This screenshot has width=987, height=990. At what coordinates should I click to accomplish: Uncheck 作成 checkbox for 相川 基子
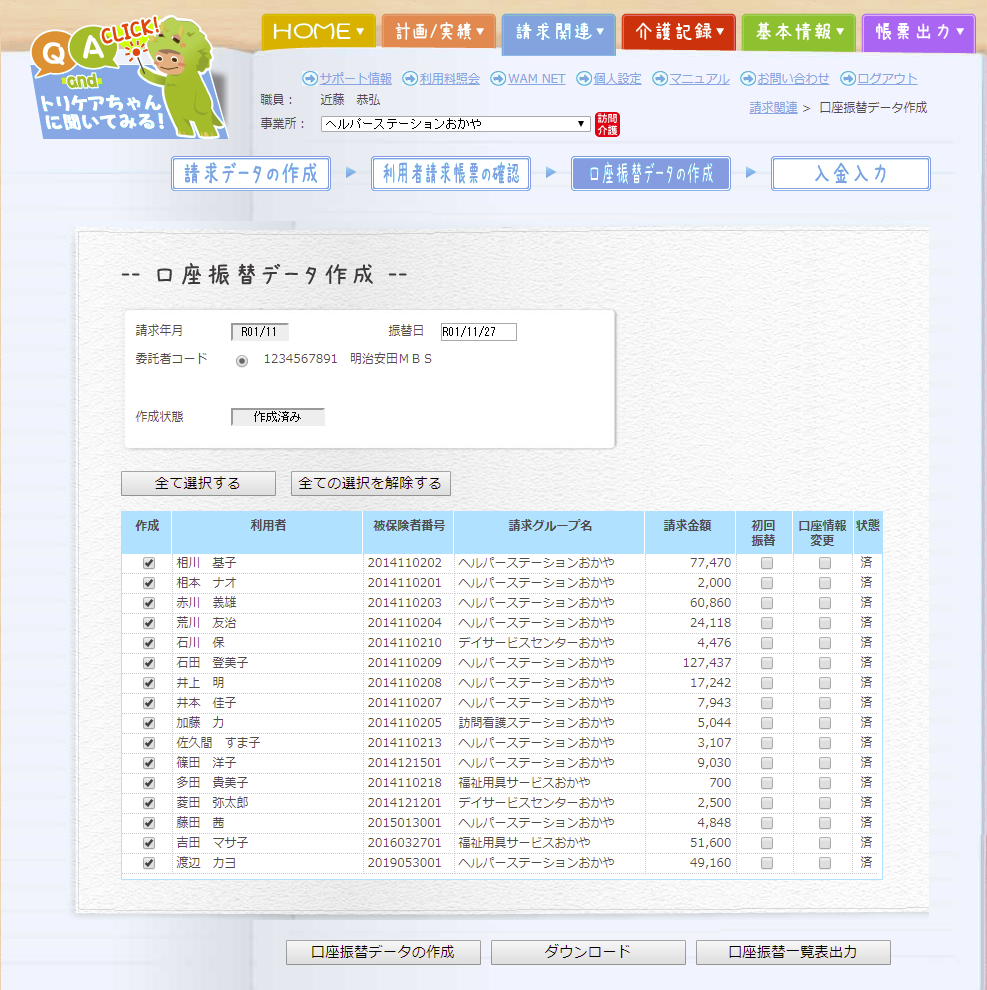149,563
